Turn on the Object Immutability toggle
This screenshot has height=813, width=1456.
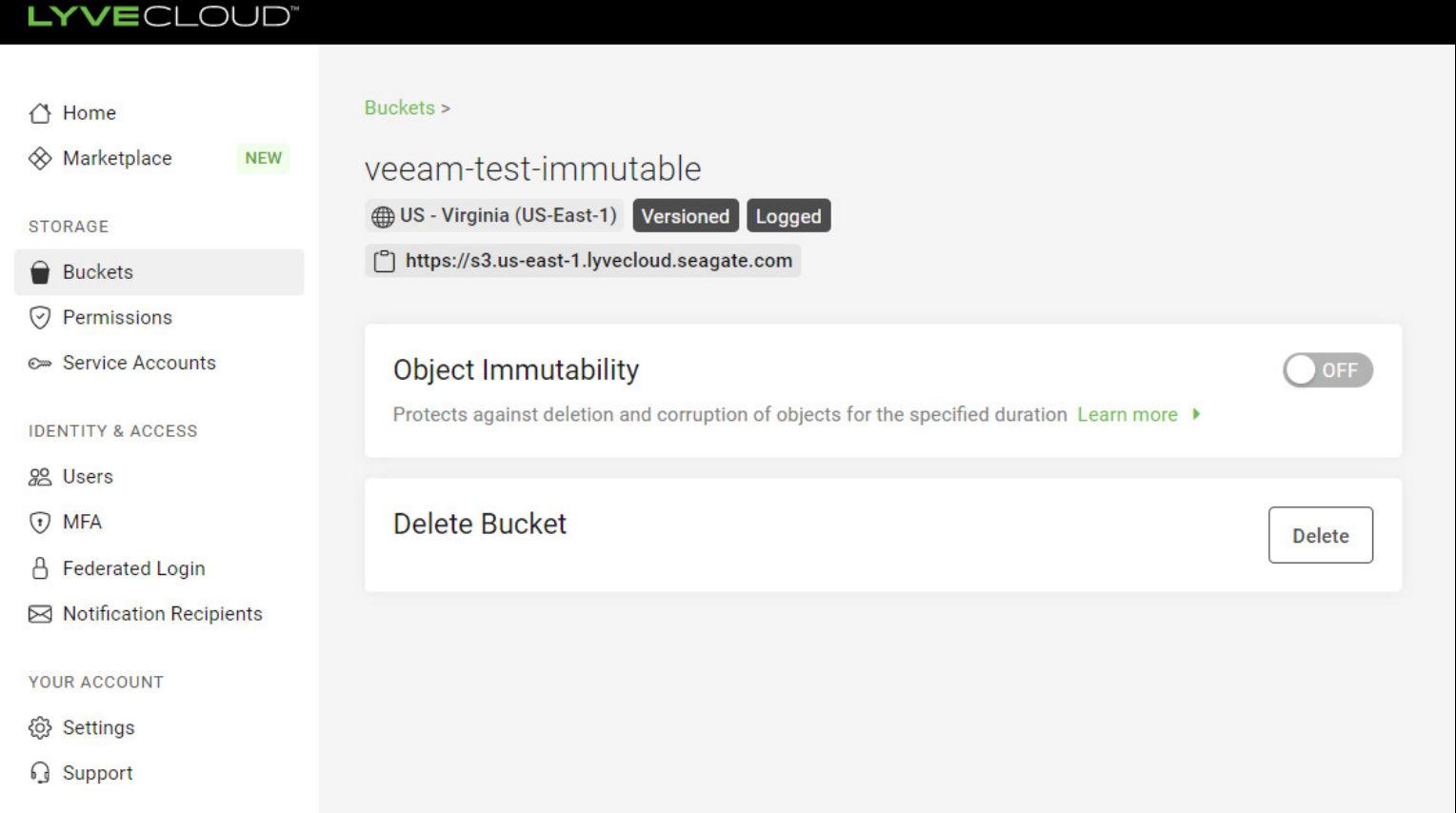point(1327,370)
